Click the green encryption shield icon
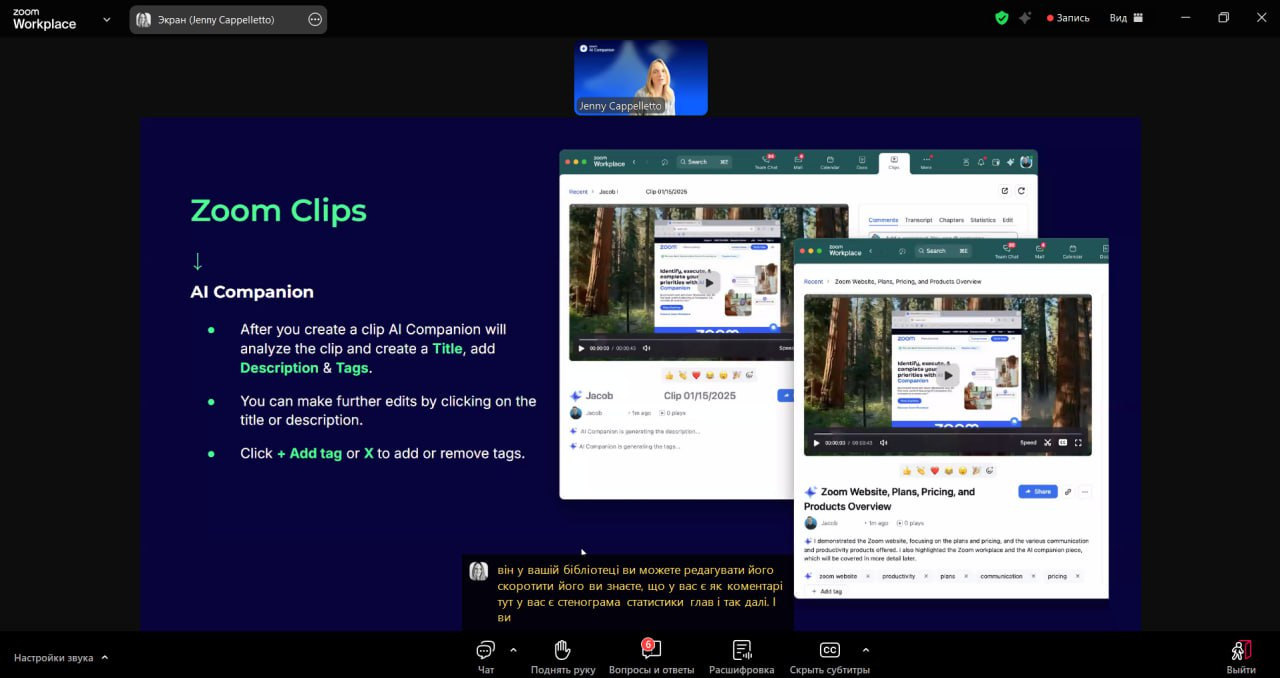 point(1001,18)
